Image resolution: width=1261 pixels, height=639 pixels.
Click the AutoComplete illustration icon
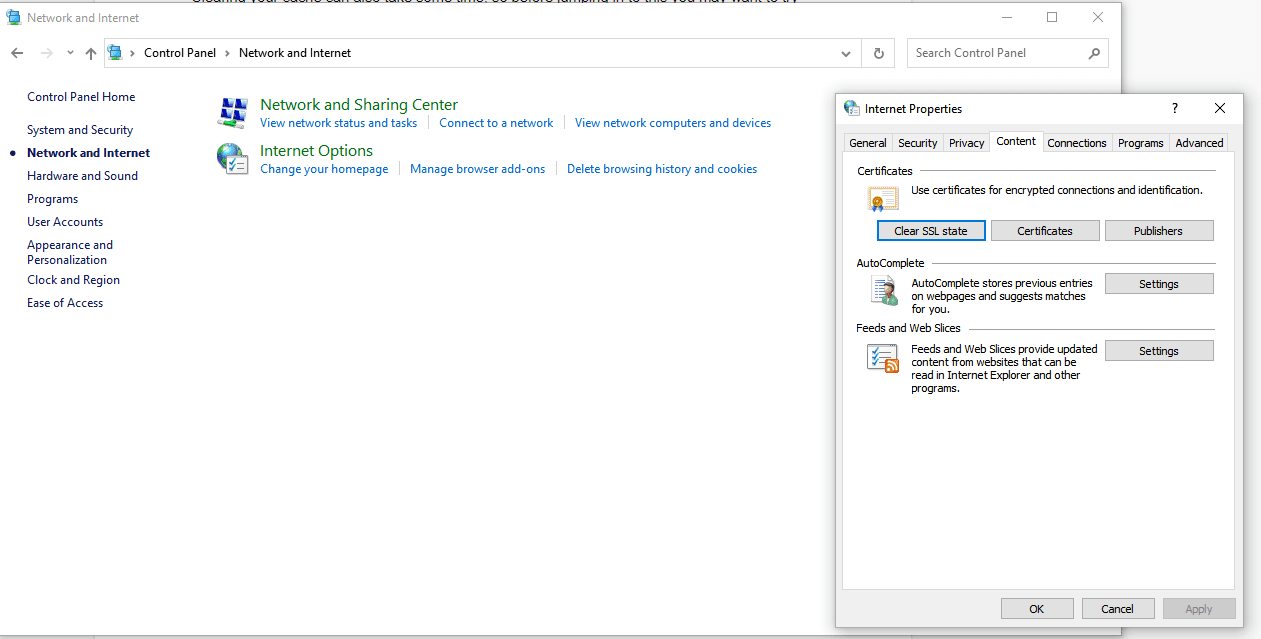pos(883,289)
